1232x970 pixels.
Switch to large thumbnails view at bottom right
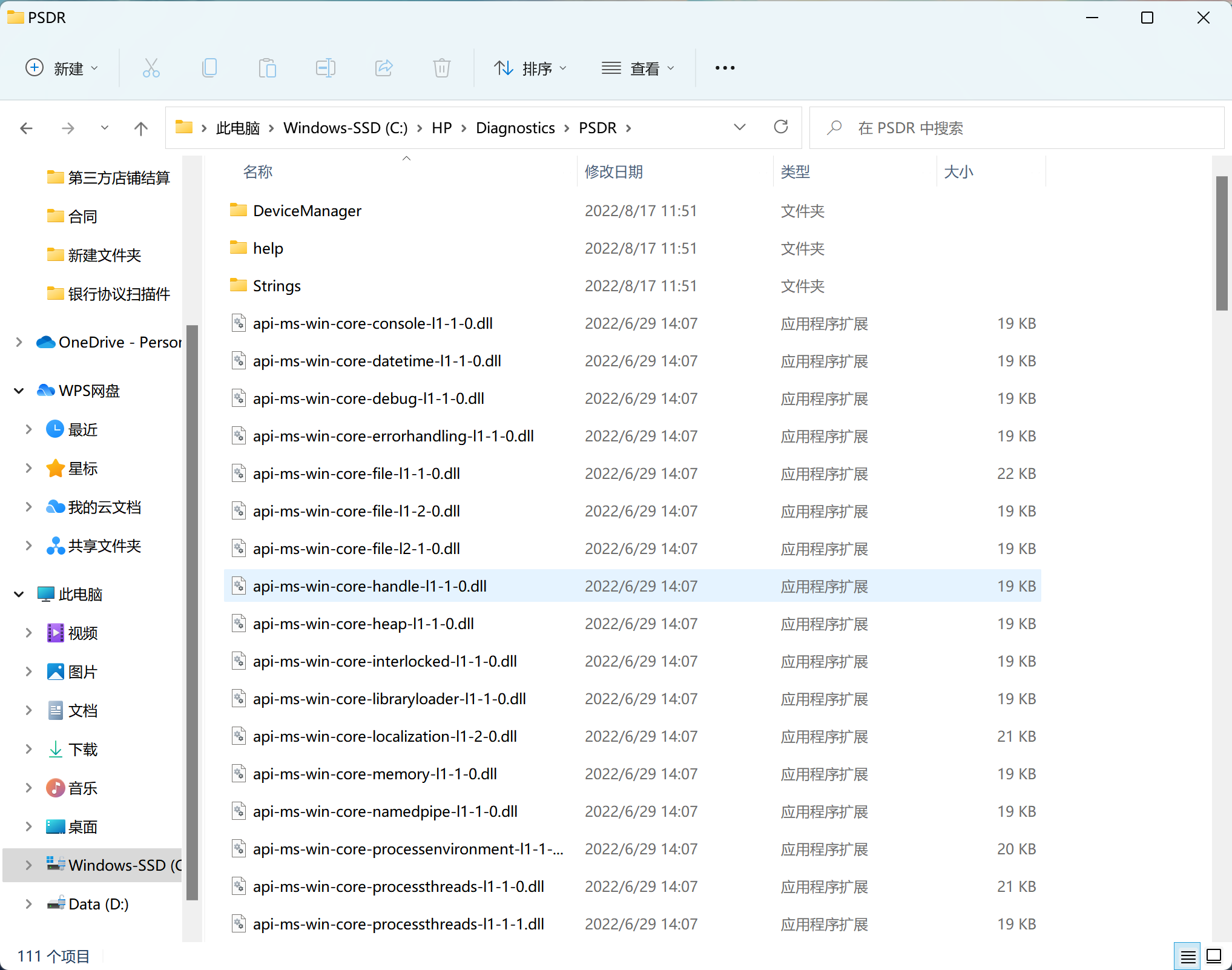(x=1213, y=955)
